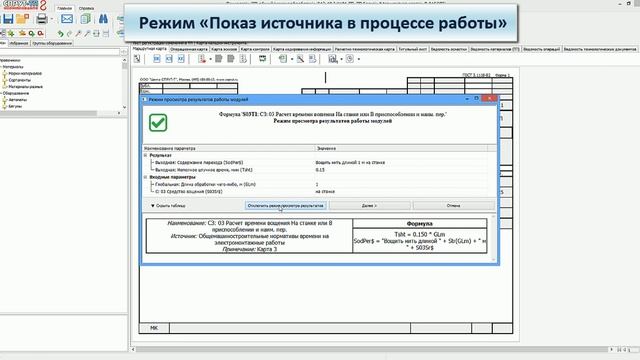Click the clock sheet icon in document toolbar
This screenshot has height=360, width=640.
point(350,59)
